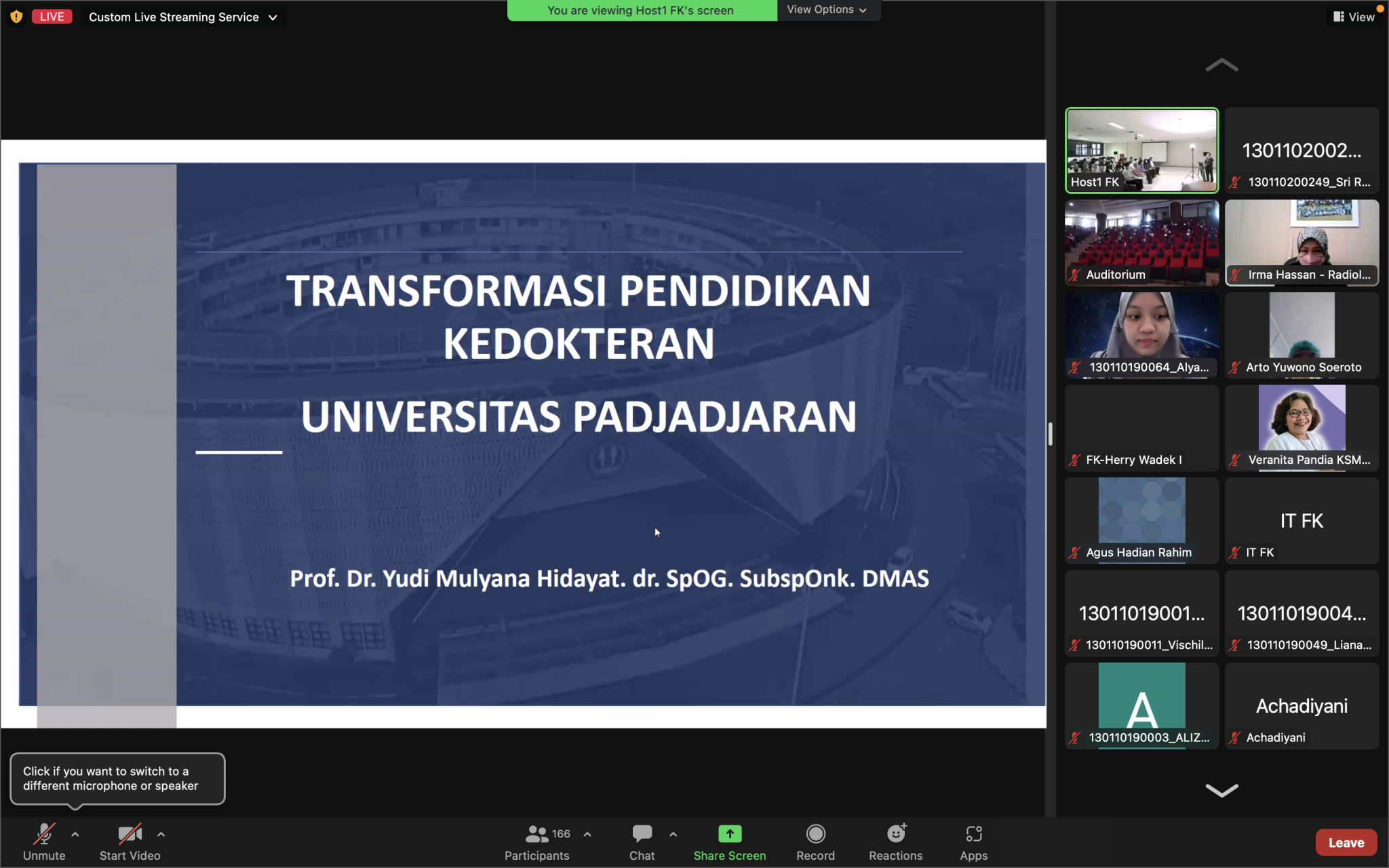The image size is (1389, 868).
Task: Click the red LIVE indicator badge
Action: point(52,17)
